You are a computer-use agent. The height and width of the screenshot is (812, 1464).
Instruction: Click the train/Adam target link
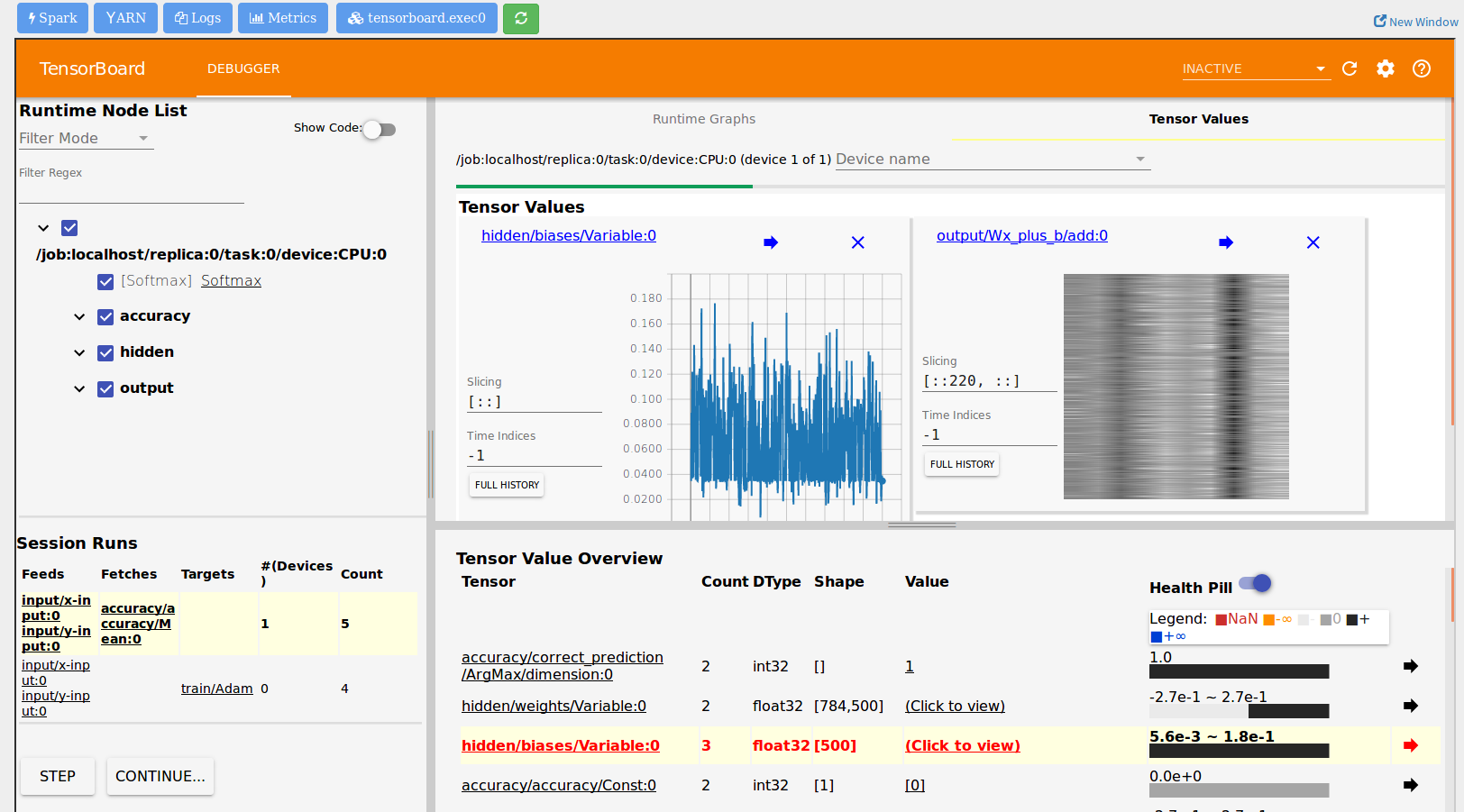point(217,689)
